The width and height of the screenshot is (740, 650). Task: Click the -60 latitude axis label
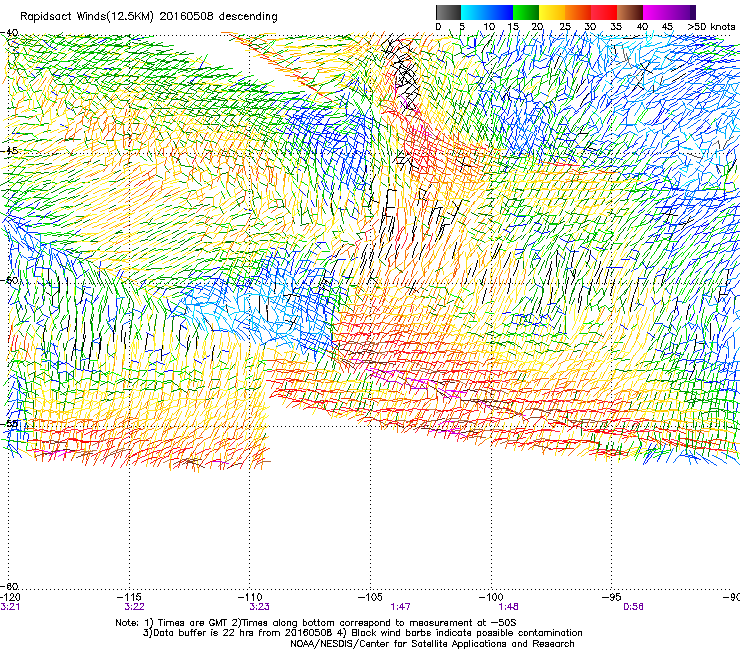(9, 586)
